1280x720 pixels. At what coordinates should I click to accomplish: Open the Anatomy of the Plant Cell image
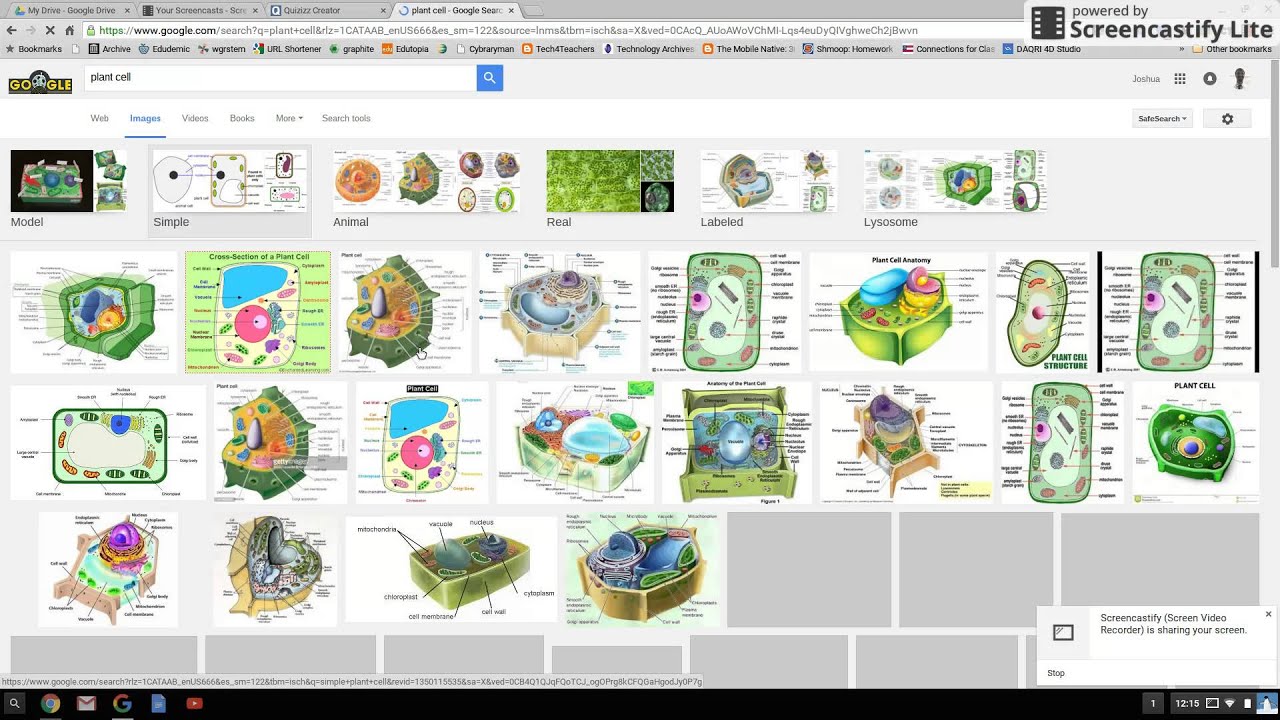click(737, 443)
